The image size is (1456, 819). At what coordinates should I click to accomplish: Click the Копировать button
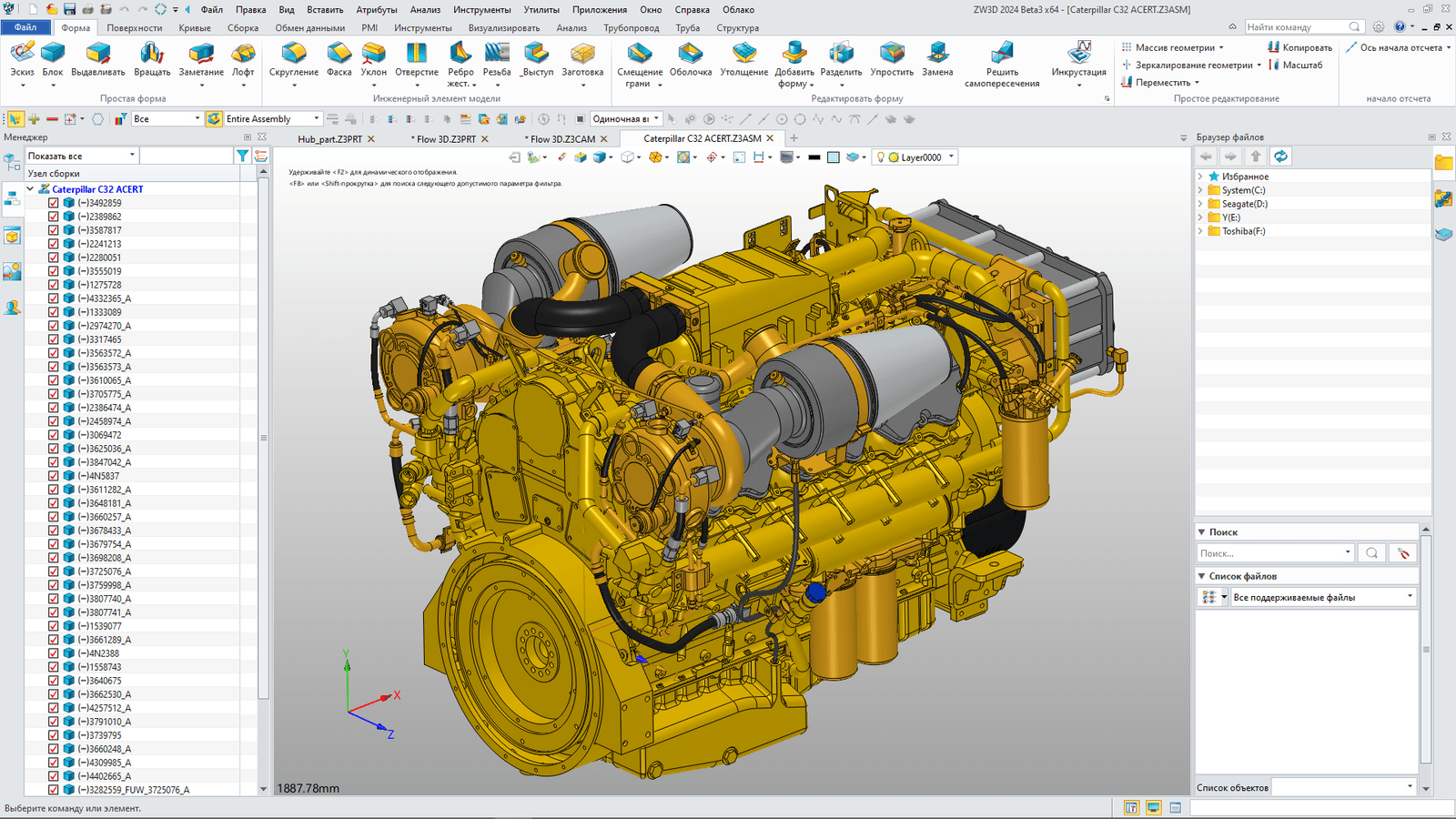pos(1299,47)
